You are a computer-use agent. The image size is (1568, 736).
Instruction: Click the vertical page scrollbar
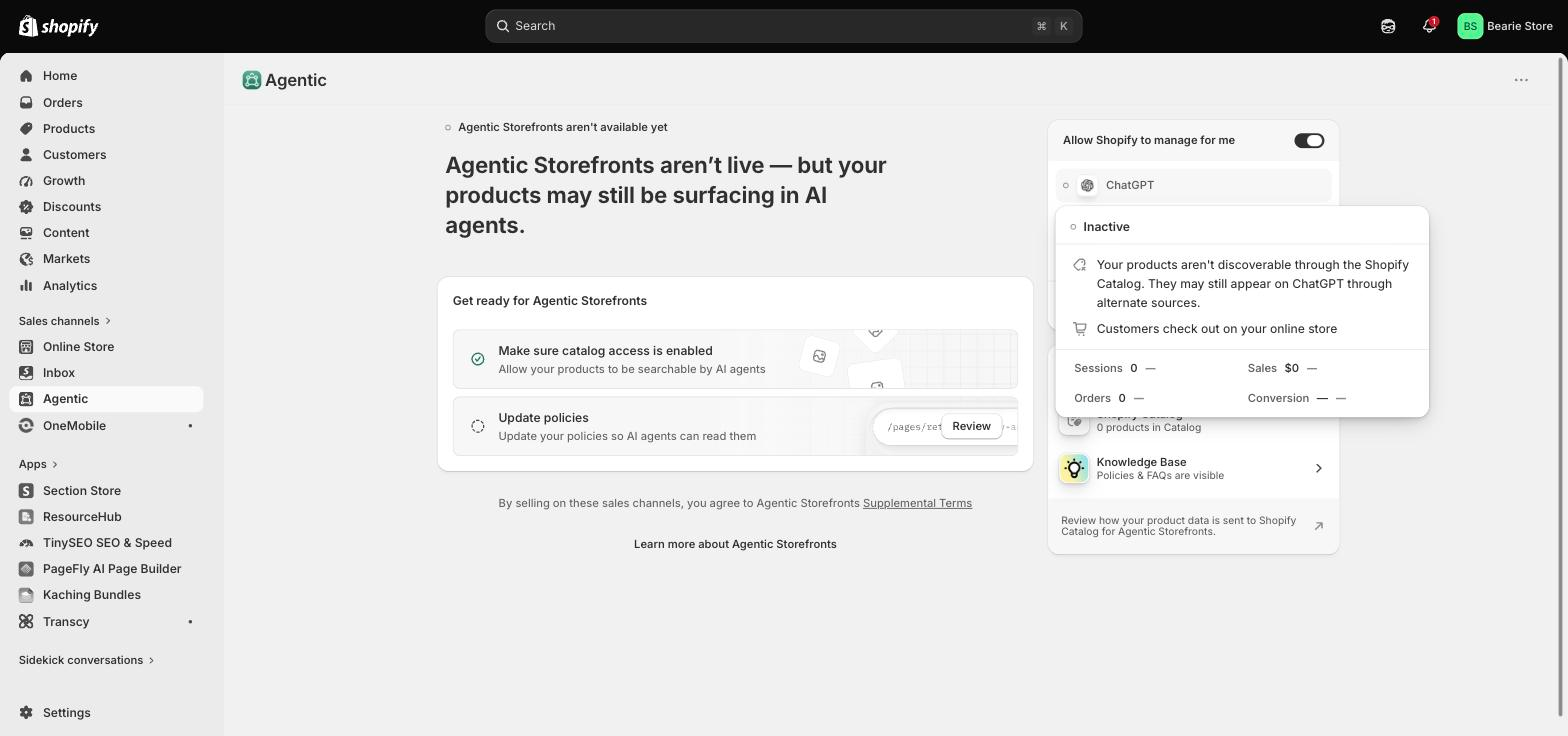1561,385
